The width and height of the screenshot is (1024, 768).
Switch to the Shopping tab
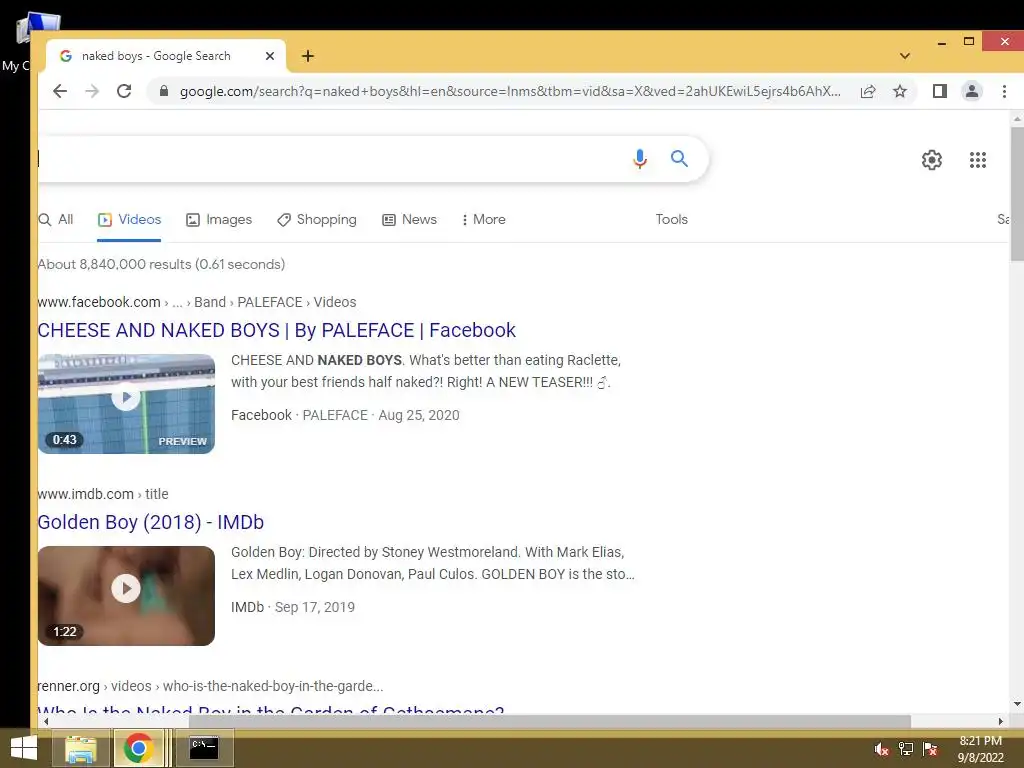point(317,219)
